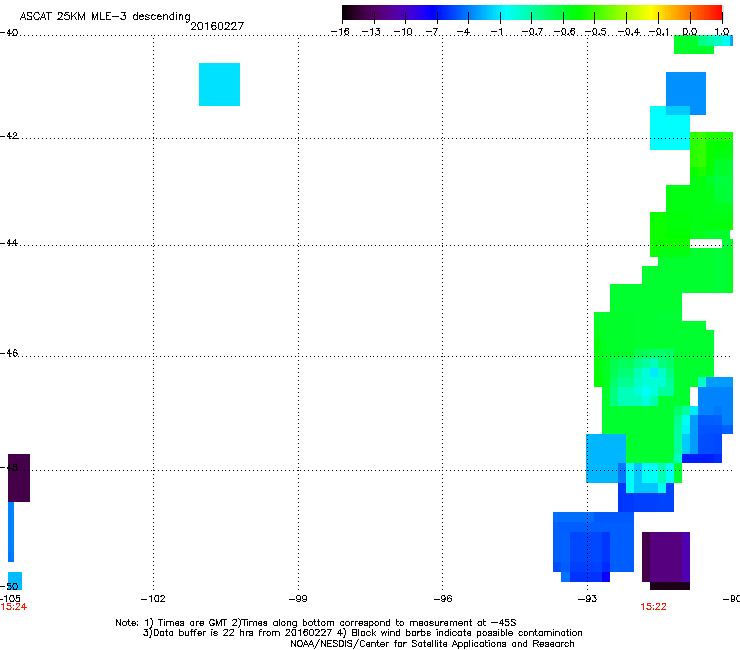The height and width of the screenshot is (650, 740).
Task: Select the '-10' color scale label
Action: click(403, 32)
